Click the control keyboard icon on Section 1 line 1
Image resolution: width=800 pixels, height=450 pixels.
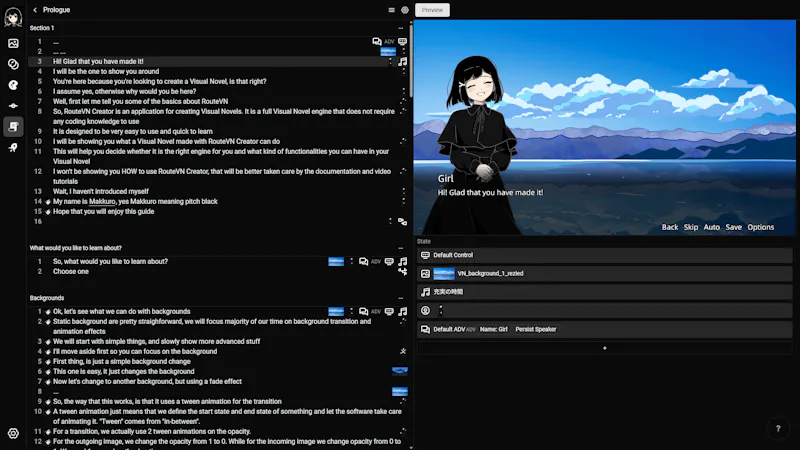pyautogui.click(x=403, y=41)
